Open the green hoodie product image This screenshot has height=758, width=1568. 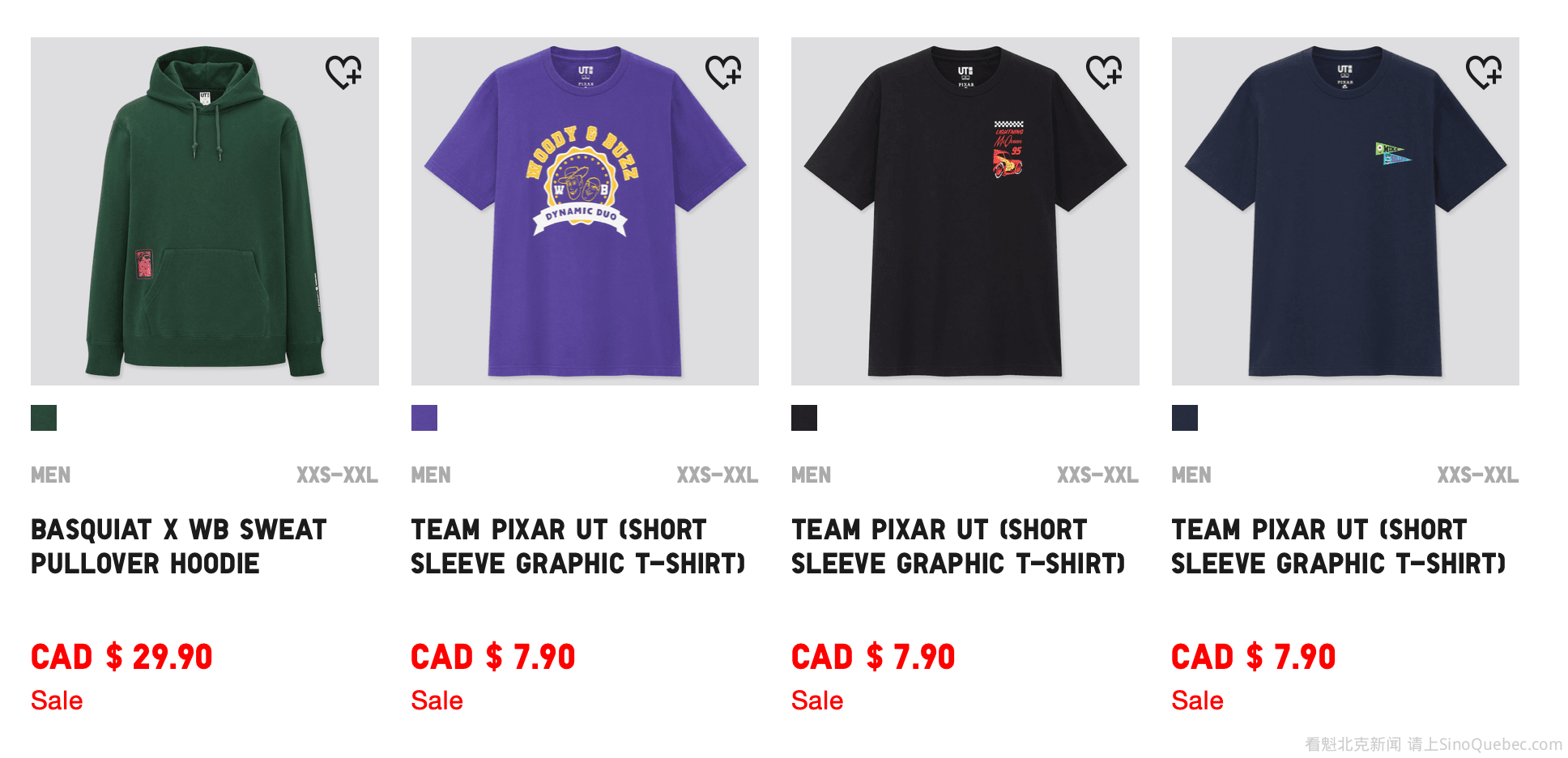pyautogui.click(x=205, y=211)
